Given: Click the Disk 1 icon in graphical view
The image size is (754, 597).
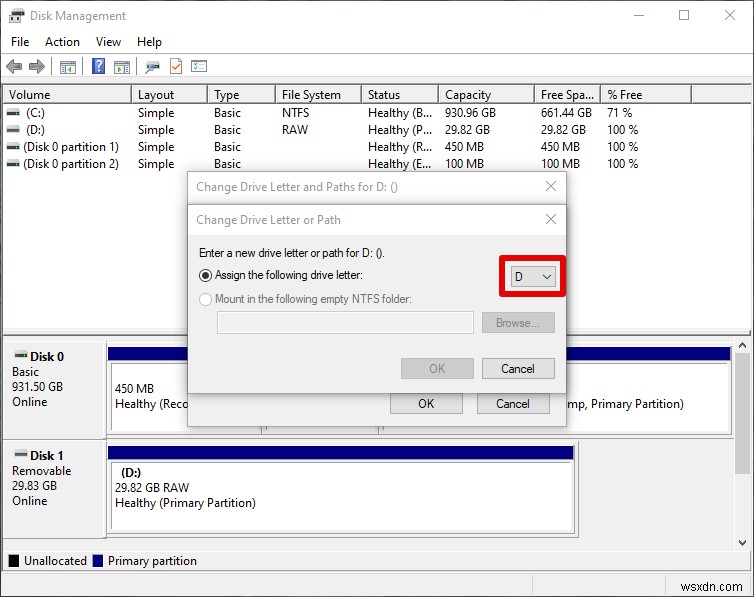Looking at the screenshot, I should (x=21, y=454).
